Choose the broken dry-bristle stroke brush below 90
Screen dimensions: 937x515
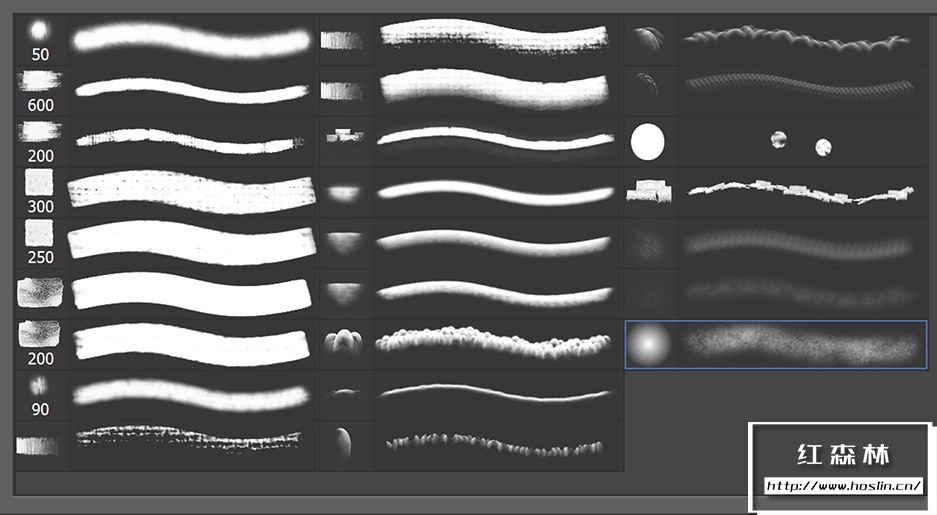[166, 446]
